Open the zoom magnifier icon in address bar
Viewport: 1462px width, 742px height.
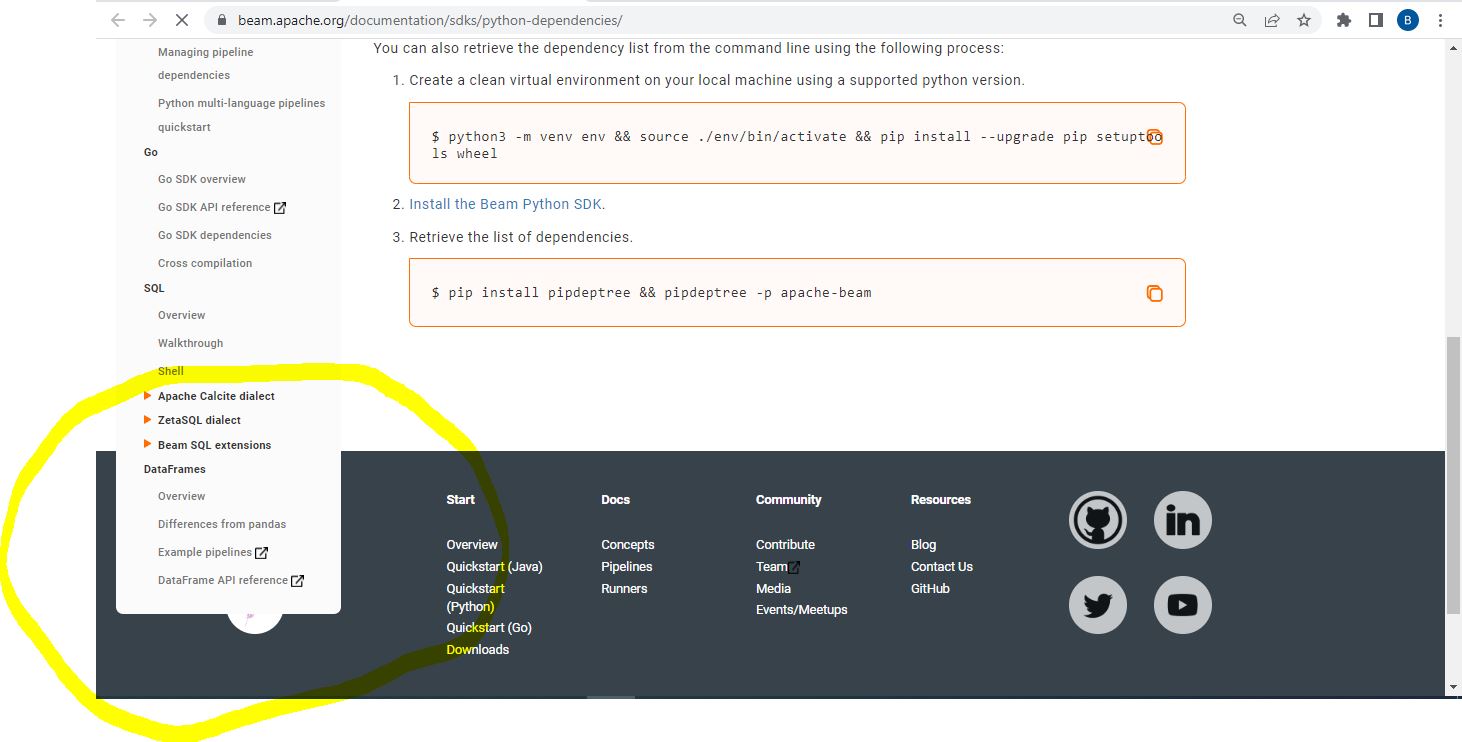tap(1240, 20)
